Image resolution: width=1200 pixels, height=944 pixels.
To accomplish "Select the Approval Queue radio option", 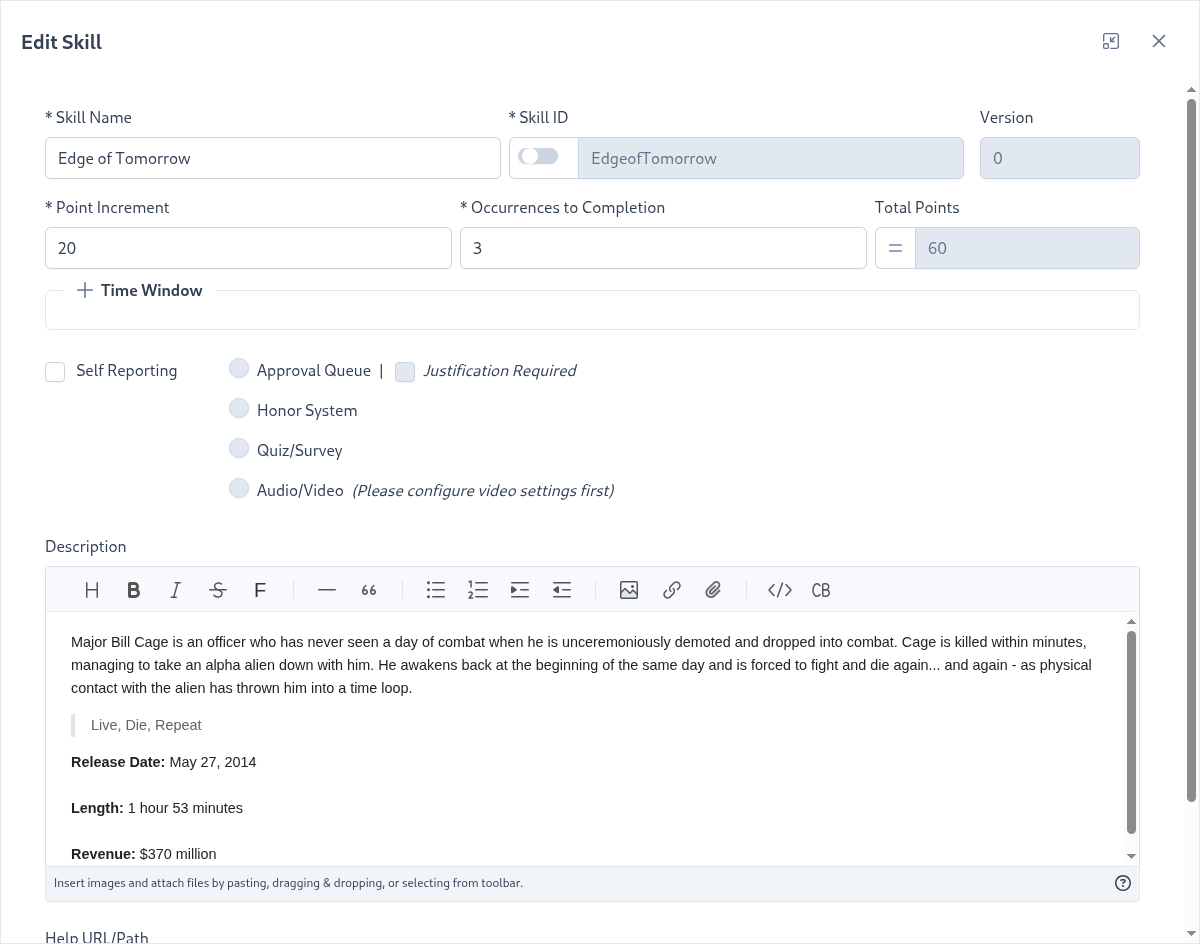I will tap(239, 369).
